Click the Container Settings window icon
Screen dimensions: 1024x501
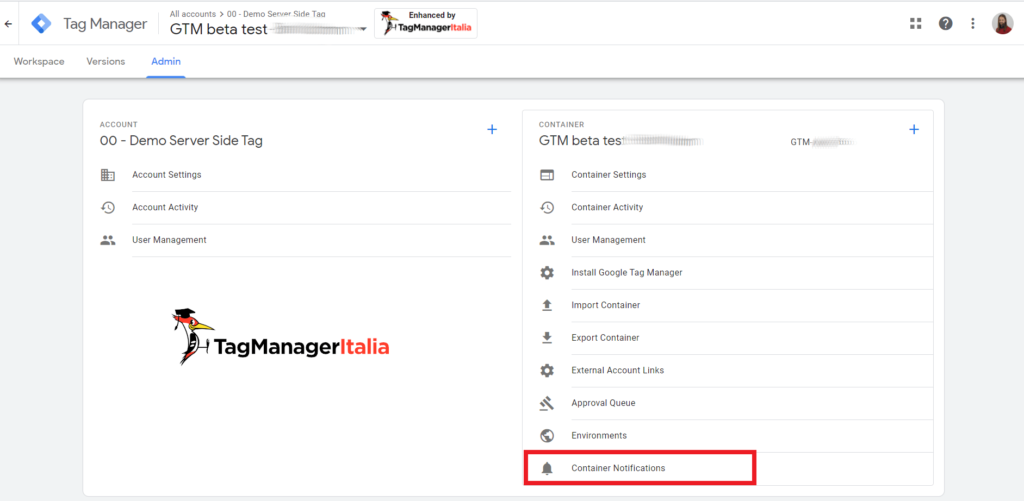click(547, 175)
